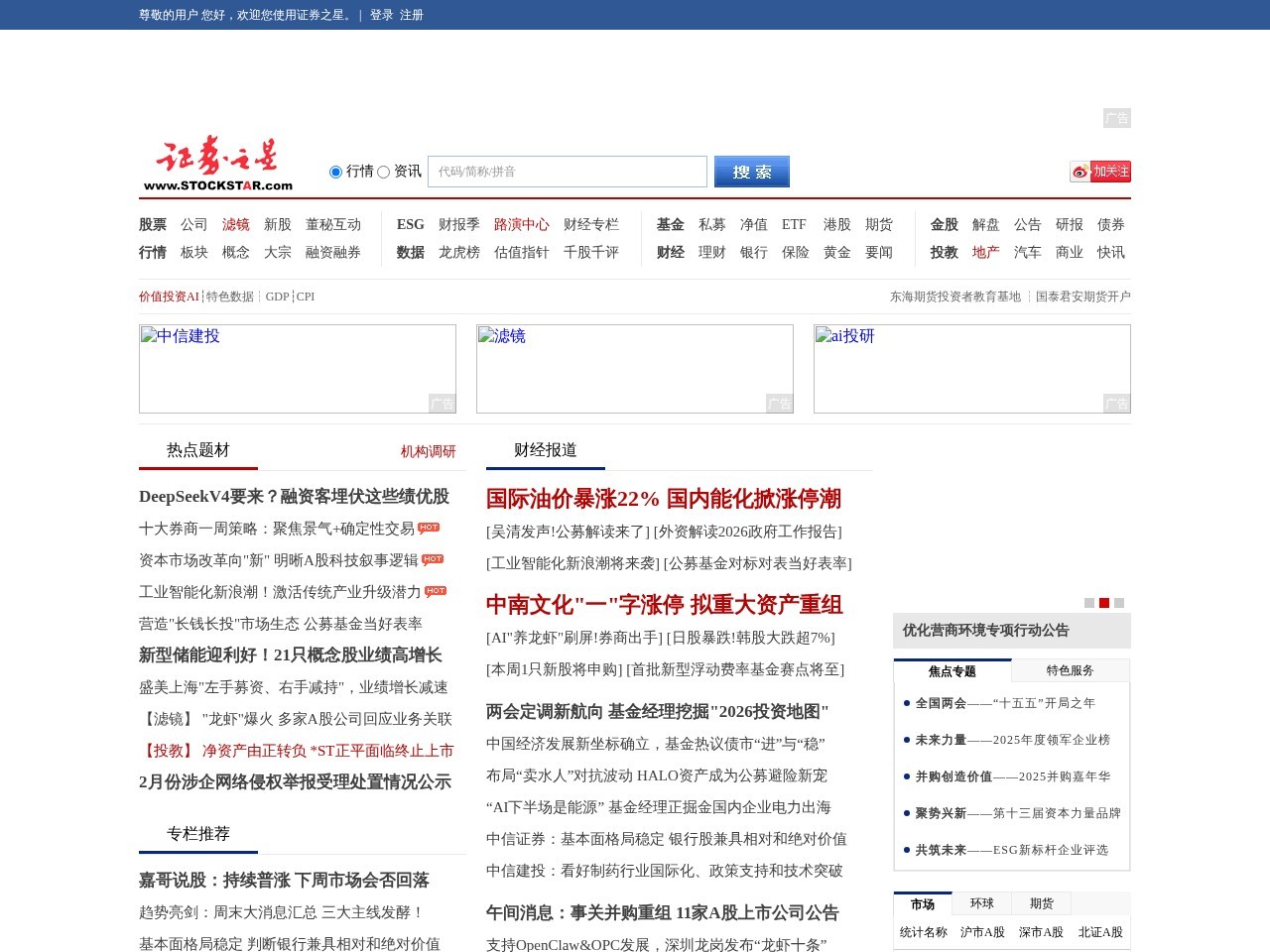This screenshot has width=1270, height=952.
Task: Switch to the 环球 tab
Action: pyautogui.click(x=982, y=903)
